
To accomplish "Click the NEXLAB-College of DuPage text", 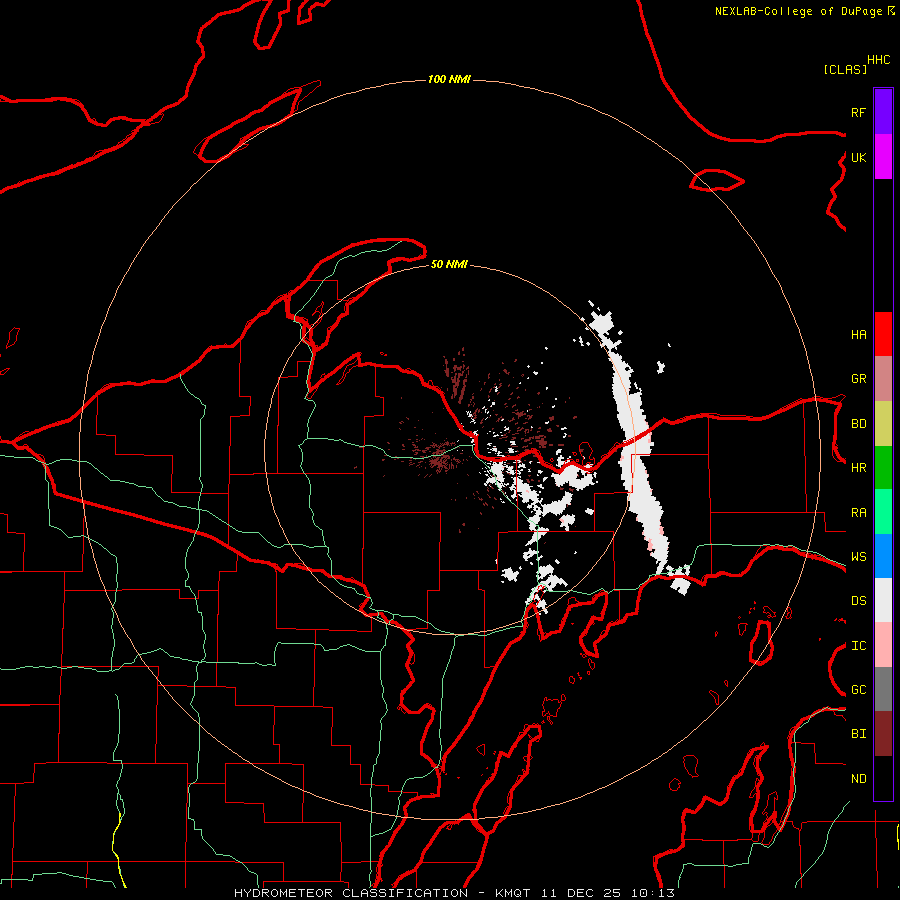I will pyautogui.click(x=798, y=11).
